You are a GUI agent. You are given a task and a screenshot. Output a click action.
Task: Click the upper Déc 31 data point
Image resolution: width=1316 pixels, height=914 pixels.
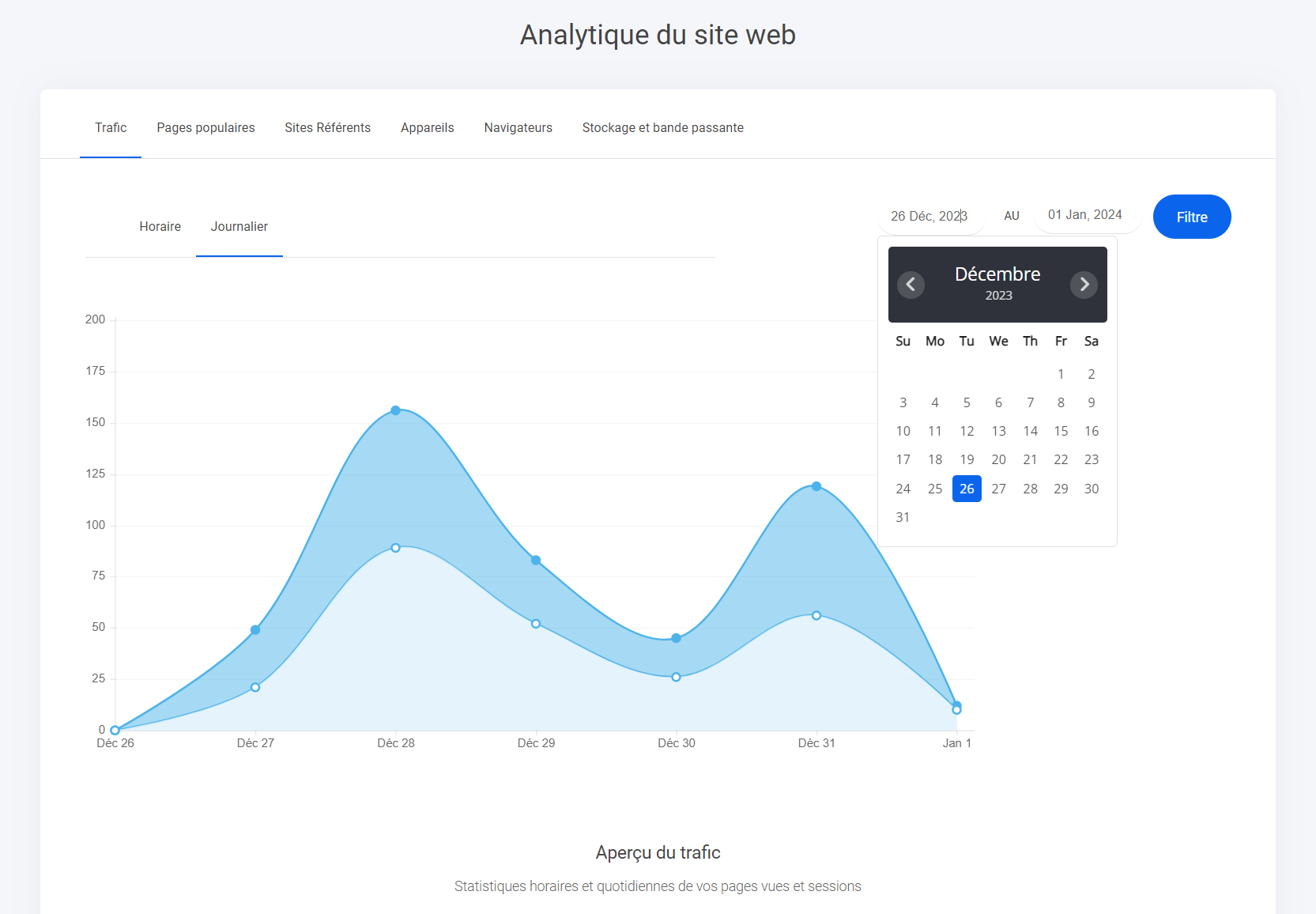coord(816,486)
